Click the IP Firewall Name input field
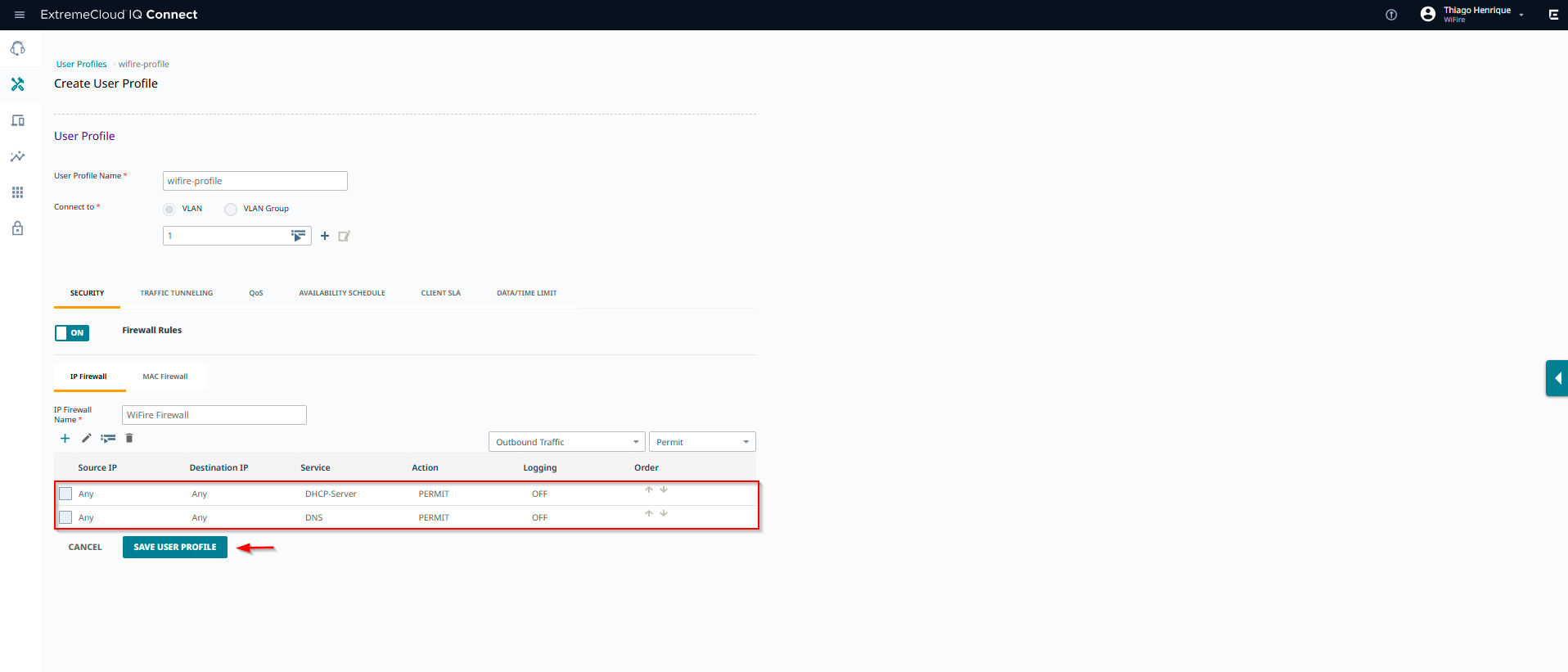The image size is (1568, 672). 214,415
